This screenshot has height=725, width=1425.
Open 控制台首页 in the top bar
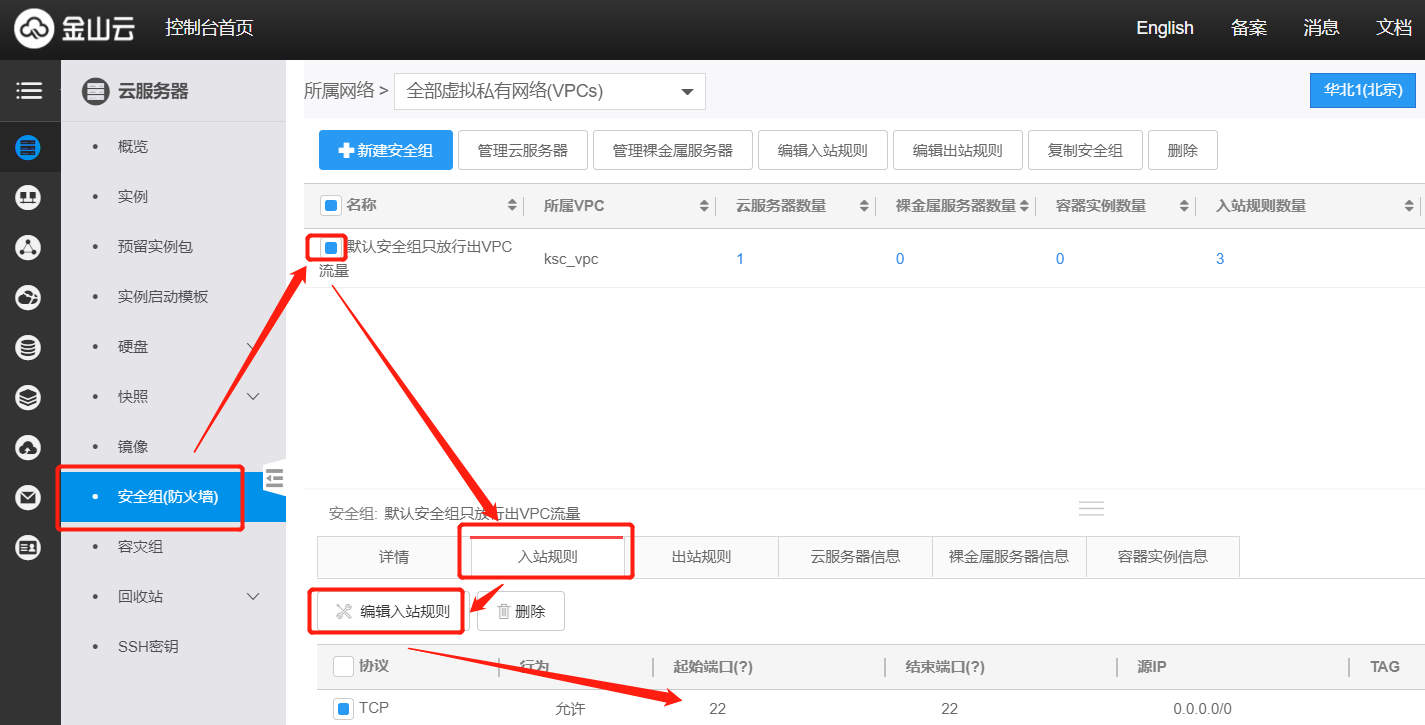(209, 28)
